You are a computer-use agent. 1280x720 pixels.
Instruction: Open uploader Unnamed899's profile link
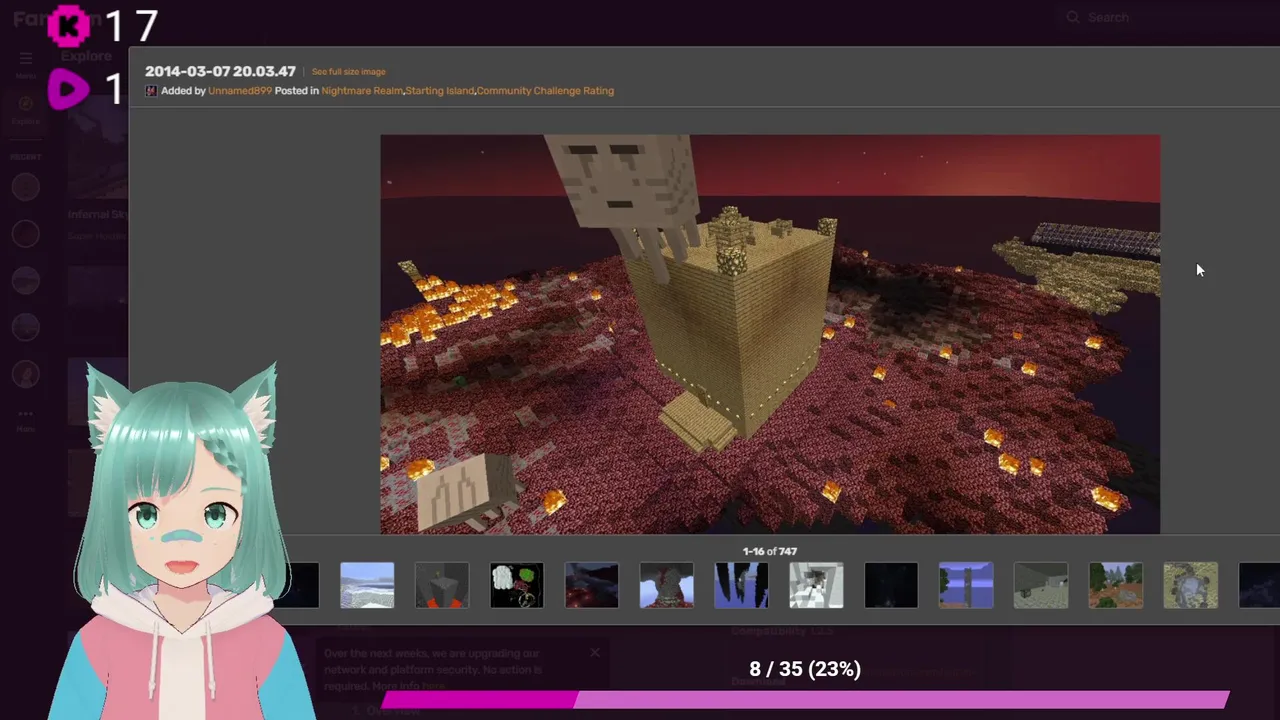tap(240, 91)
